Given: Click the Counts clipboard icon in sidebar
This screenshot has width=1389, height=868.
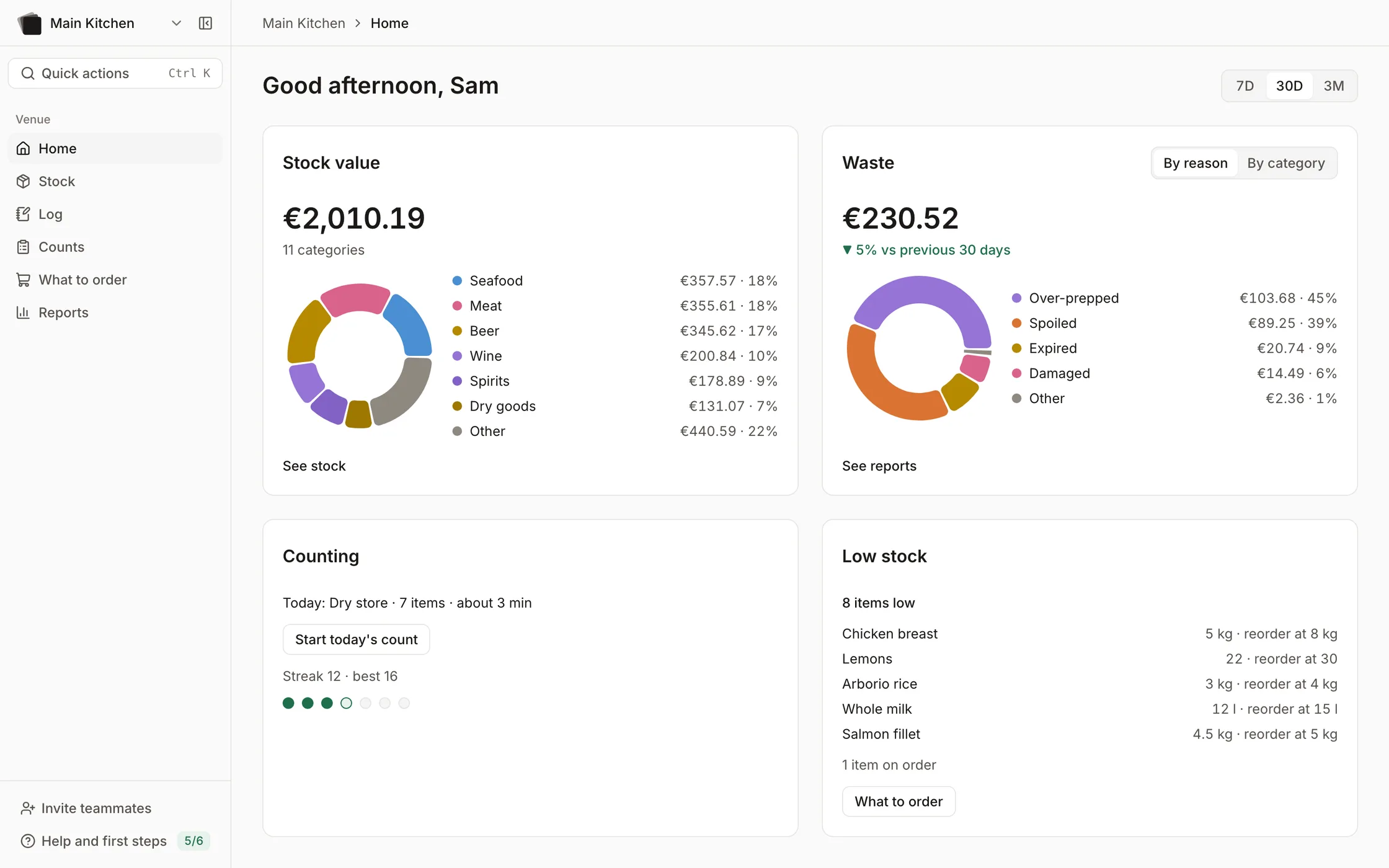Looking at the screenshot, I should click(24, 247).
